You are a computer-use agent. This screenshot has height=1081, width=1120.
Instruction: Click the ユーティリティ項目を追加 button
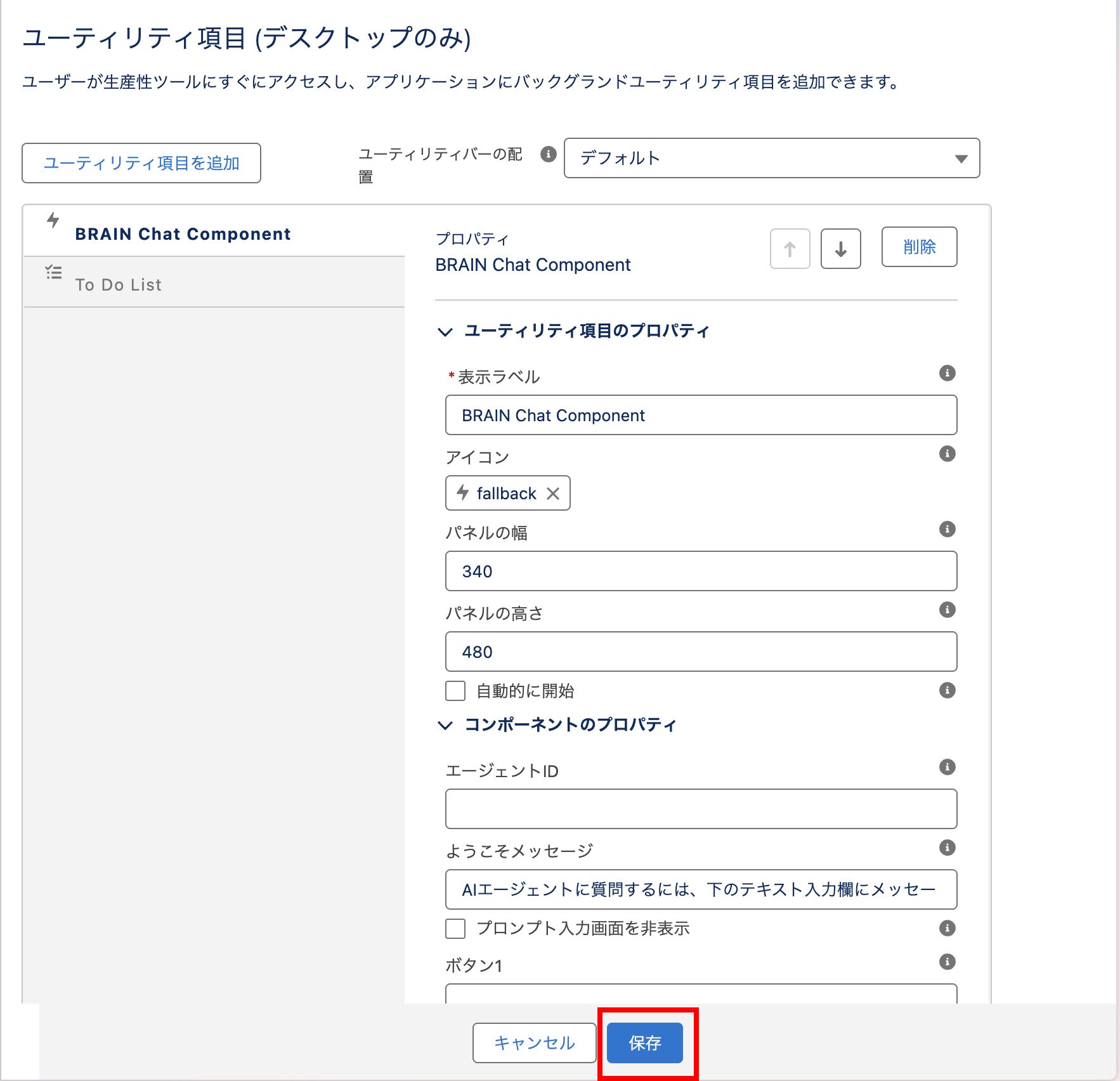[141, 163]
